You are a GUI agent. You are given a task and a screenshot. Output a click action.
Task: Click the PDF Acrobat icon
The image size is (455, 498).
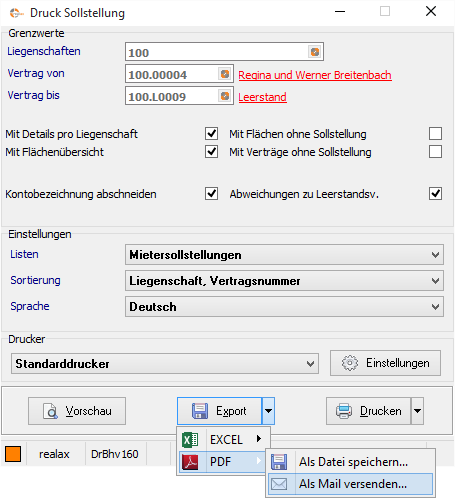(190, 462)
